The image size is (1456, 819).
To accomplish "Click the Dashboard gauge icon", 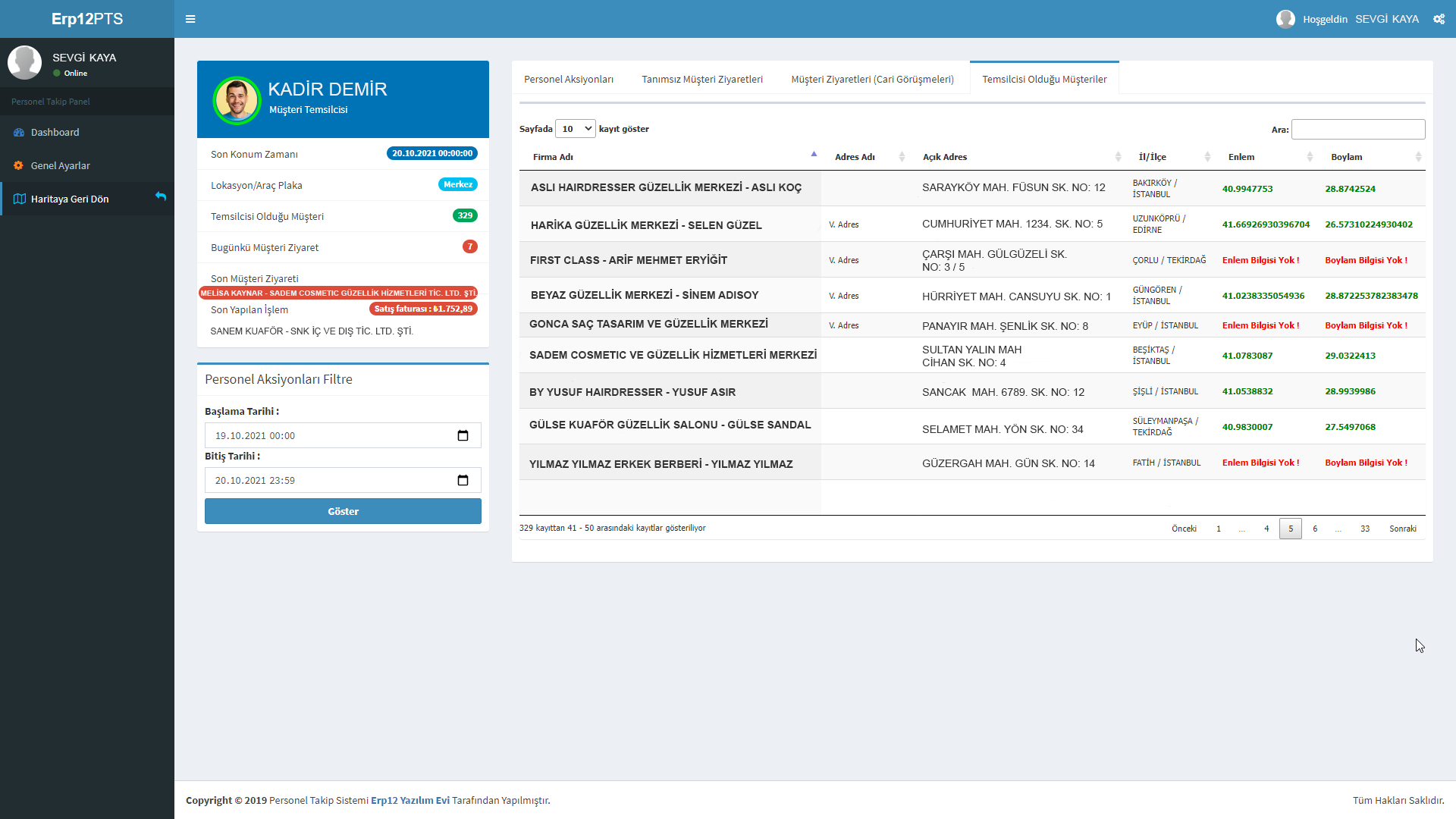I will pyautogui.click(x=19, y=133).
